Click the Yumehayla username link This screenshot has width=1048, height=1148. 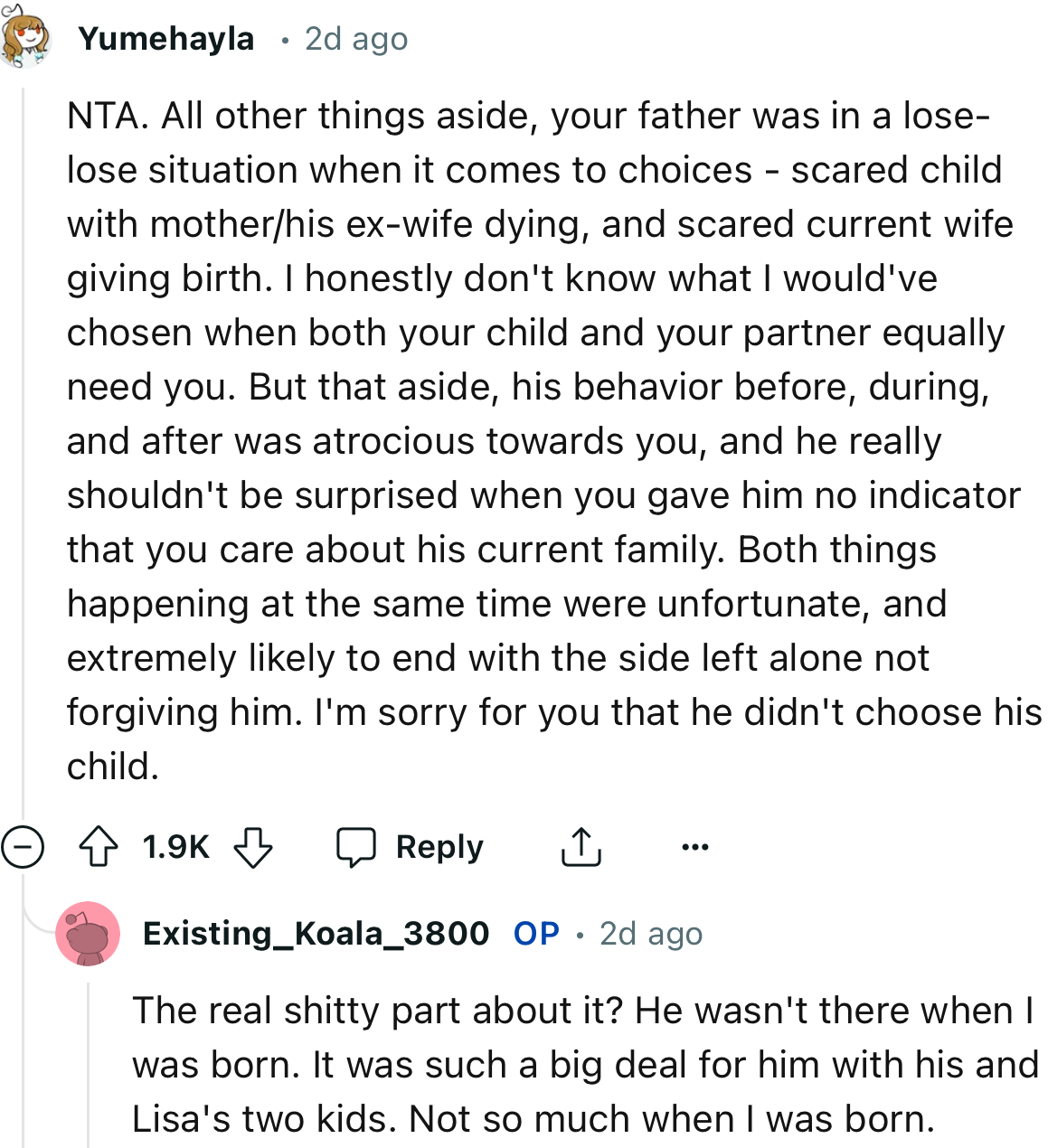(166, 39)
